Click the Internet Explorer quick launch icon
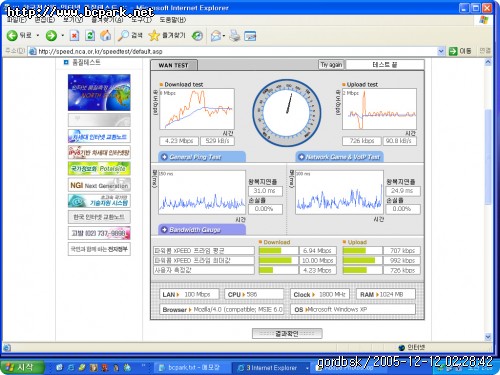Image resolution: width=500 pixels, height=375 pixels. pos(71,367)
